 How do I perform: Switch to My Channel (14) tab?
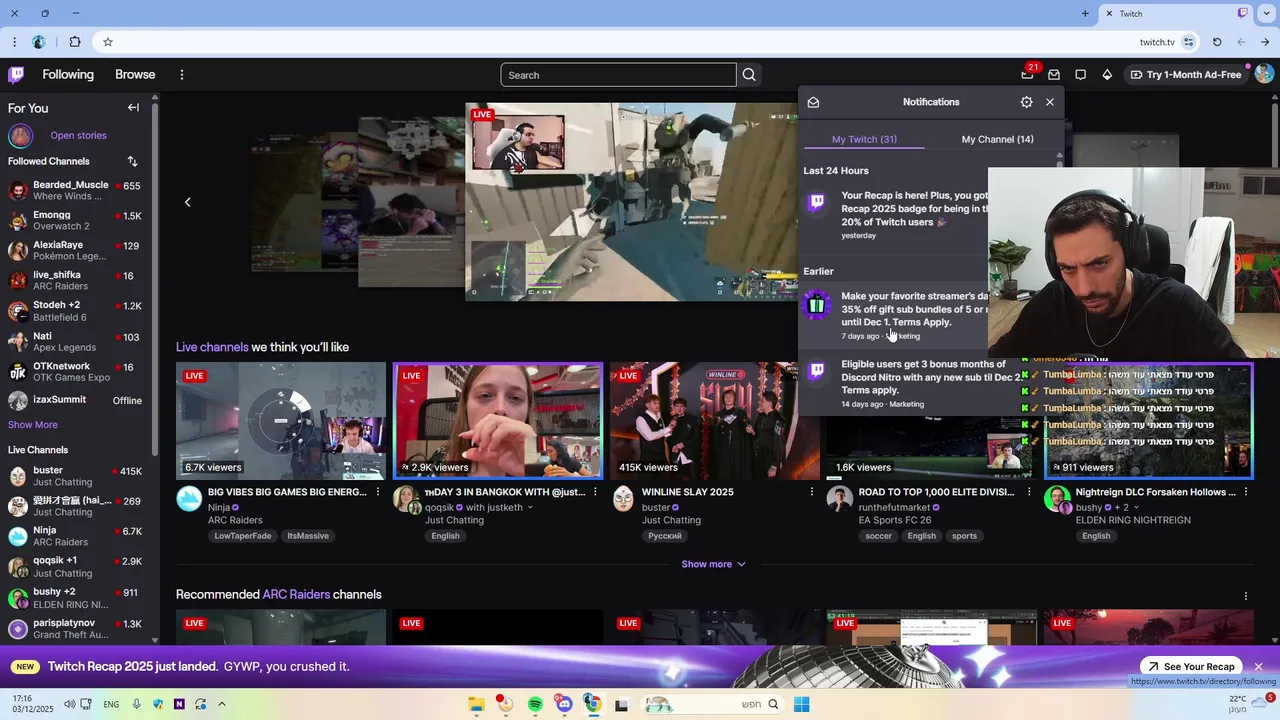(997, 139)
